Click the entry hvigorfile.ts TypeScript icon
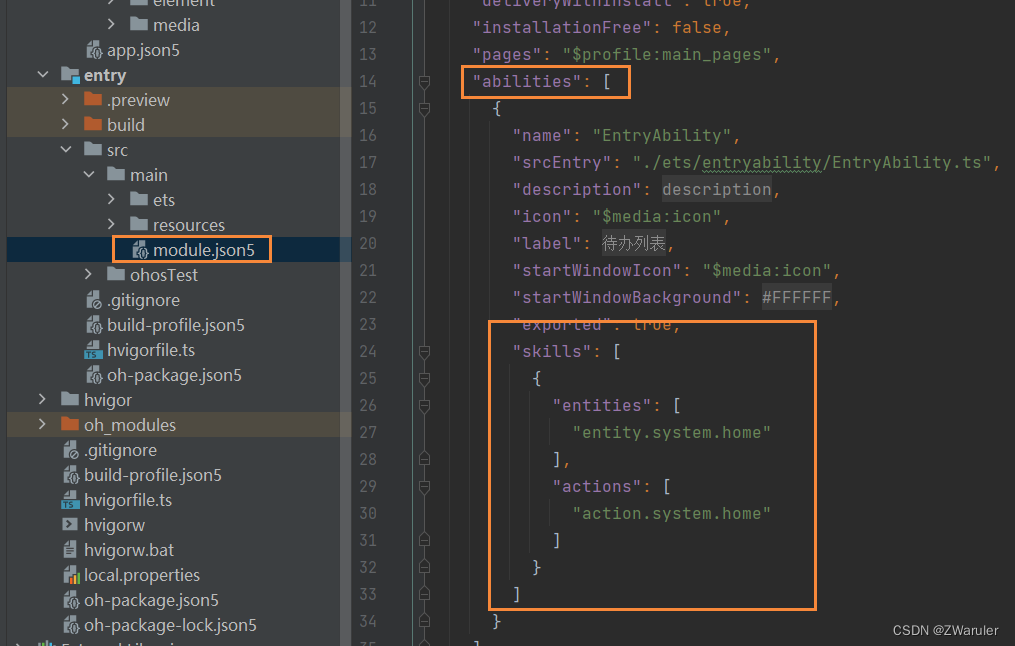The image size is (1015, 646). (x=93, y=350)
